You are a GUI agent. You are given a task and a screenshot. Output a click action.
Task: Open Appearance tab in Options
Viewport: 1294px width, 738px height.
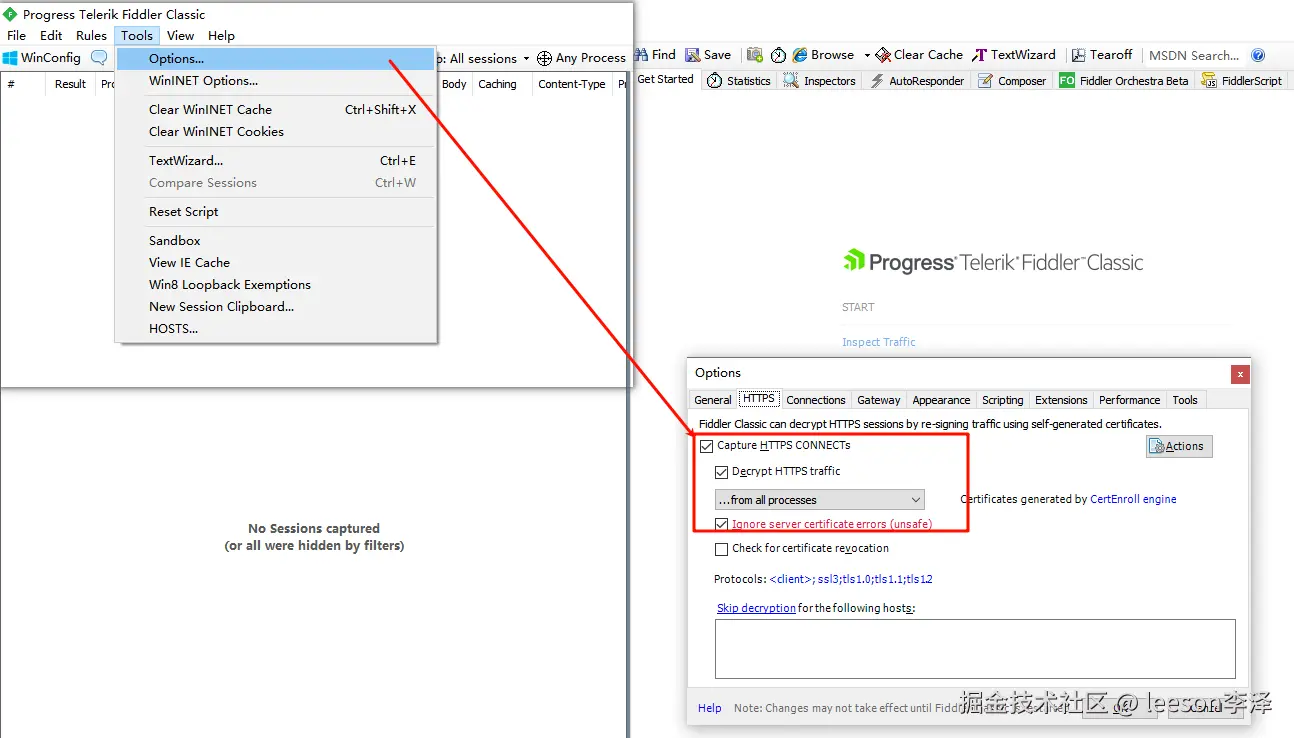click(941, 400)
